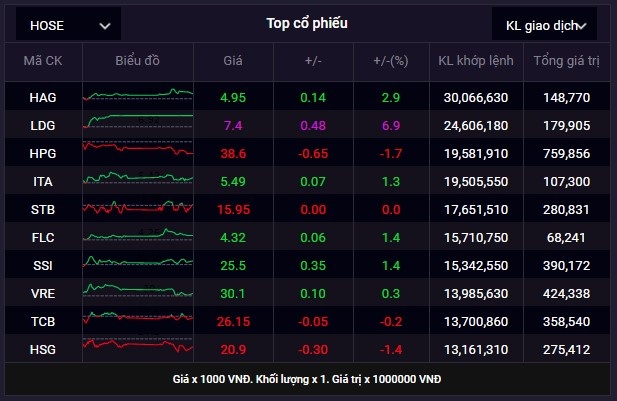
Task: Click the LDG price 7.4
Action: point(233,125)
